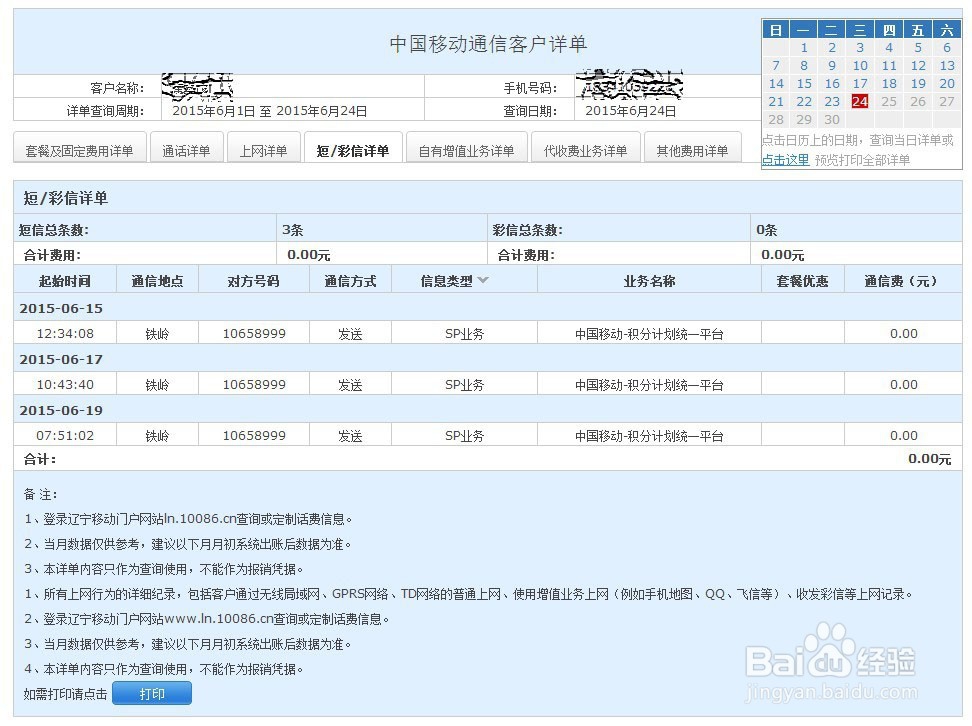Open the 套餐及固定费用详单 tab
The height and width of the screenshot is (726, 972).
click(80, 148)
